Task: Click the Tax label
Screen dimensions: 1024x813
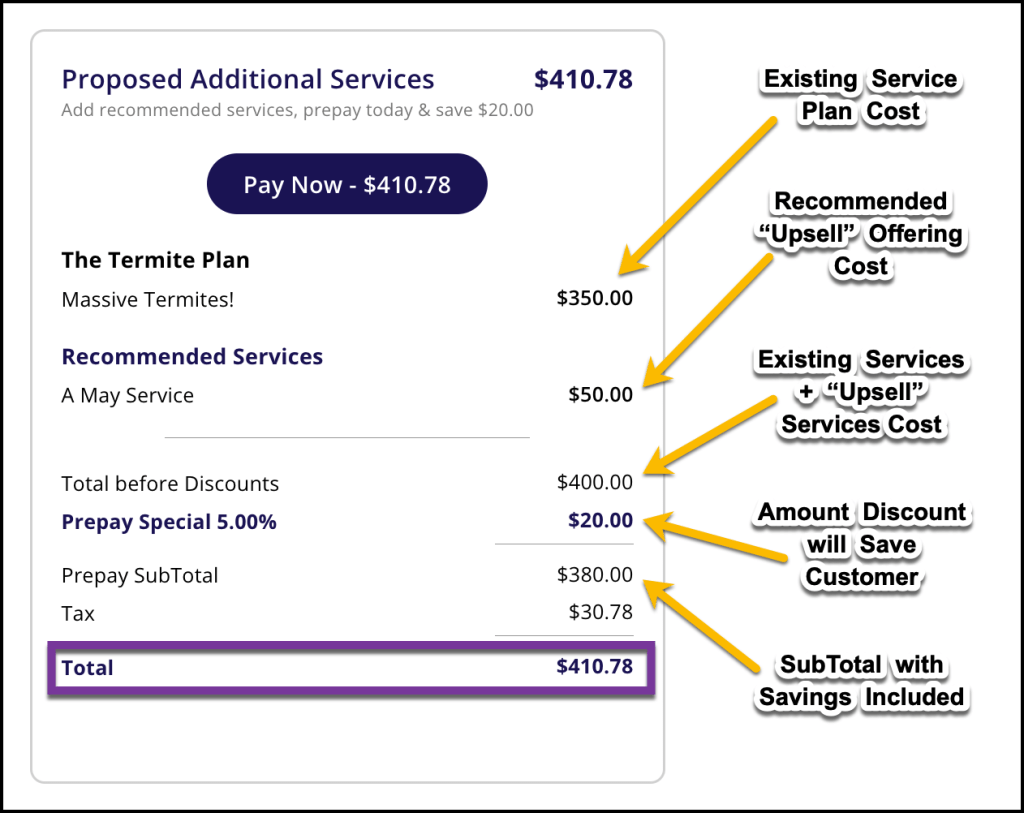Action: tap(78, 614)
